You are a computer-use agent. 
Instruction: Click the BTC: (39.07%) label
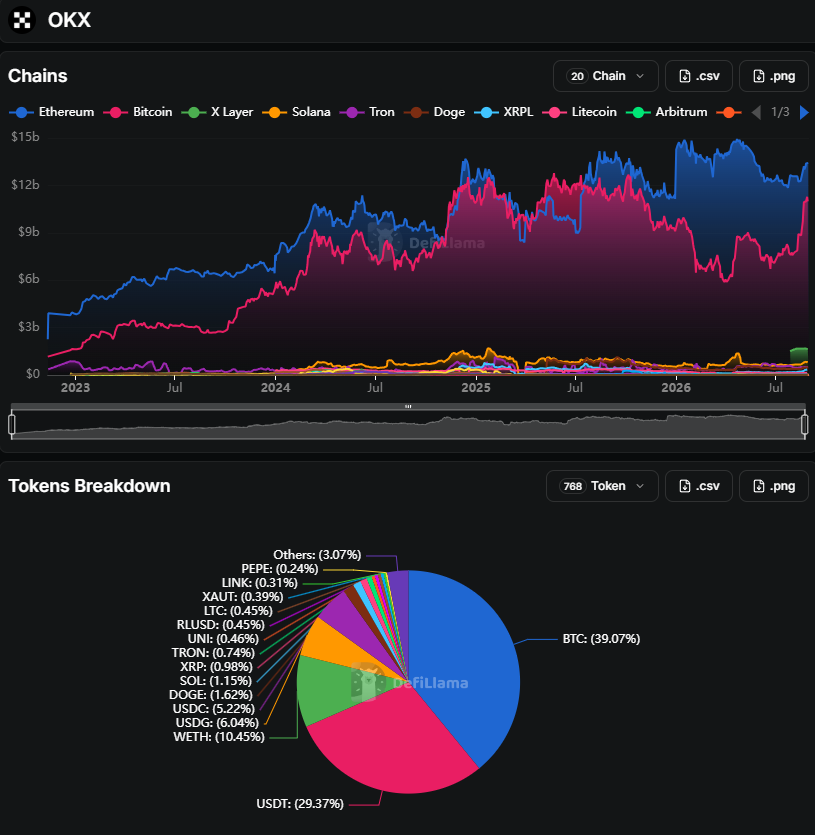point(601,639)
